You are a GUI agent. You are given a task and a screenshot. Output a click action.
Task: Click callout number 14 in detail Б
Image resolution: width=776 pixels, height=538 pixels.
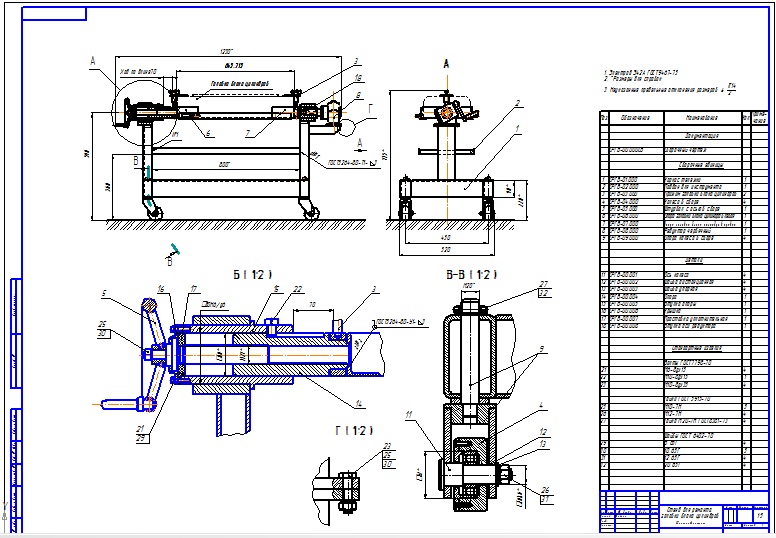click(x=360, y=404)
